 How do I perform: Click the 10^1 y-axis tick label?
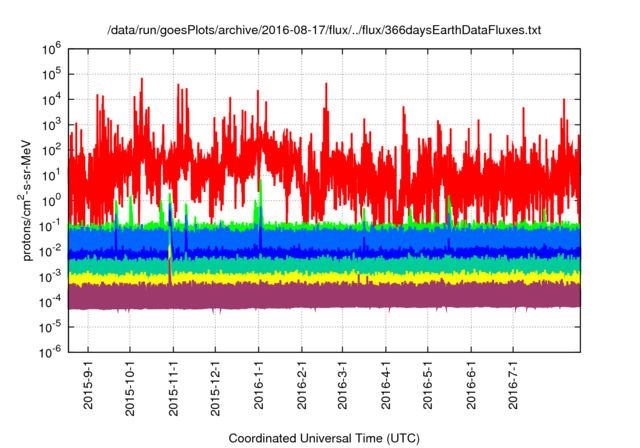pos(51,176)
